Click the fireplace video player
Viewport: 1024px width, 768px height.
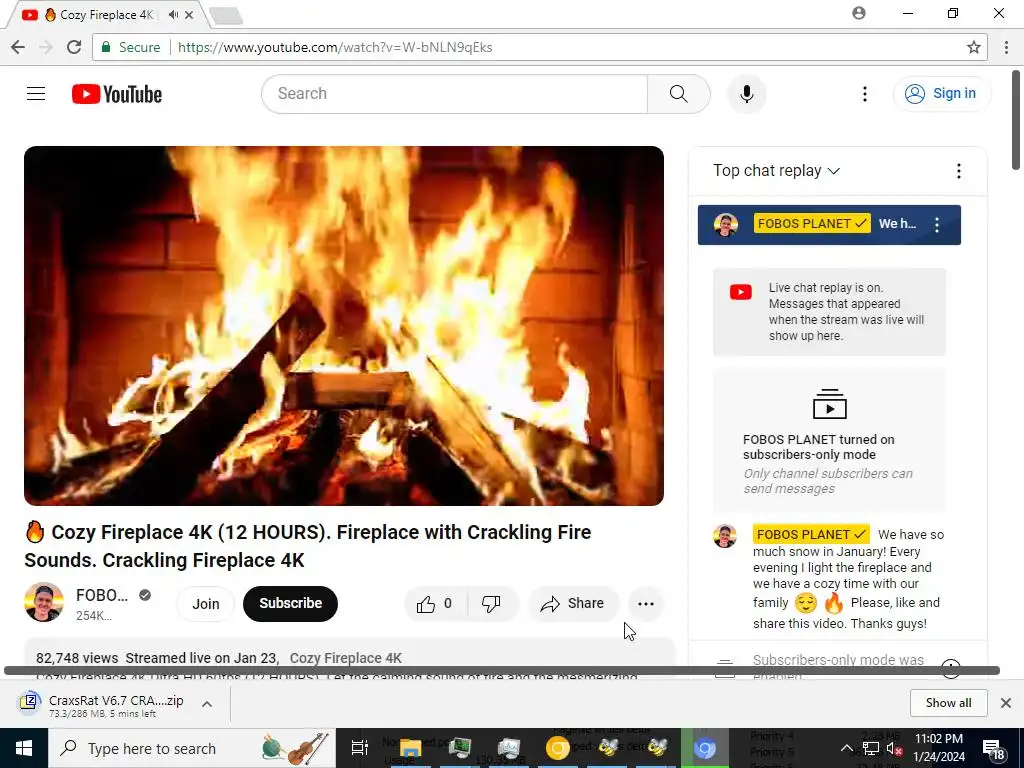coord(344,325)
